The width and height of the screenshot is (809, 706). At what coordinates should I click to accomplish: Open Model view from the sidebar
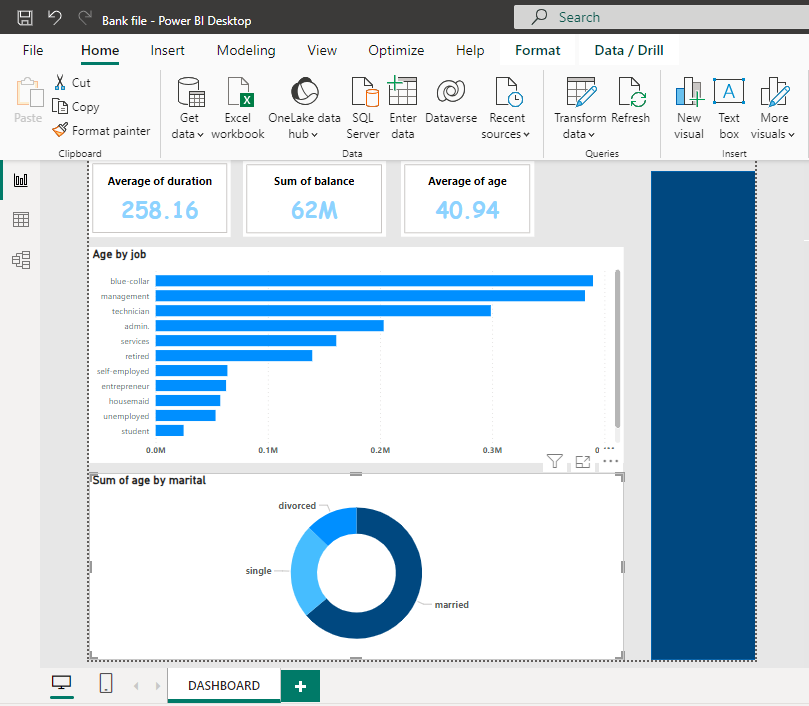(20, 259)
